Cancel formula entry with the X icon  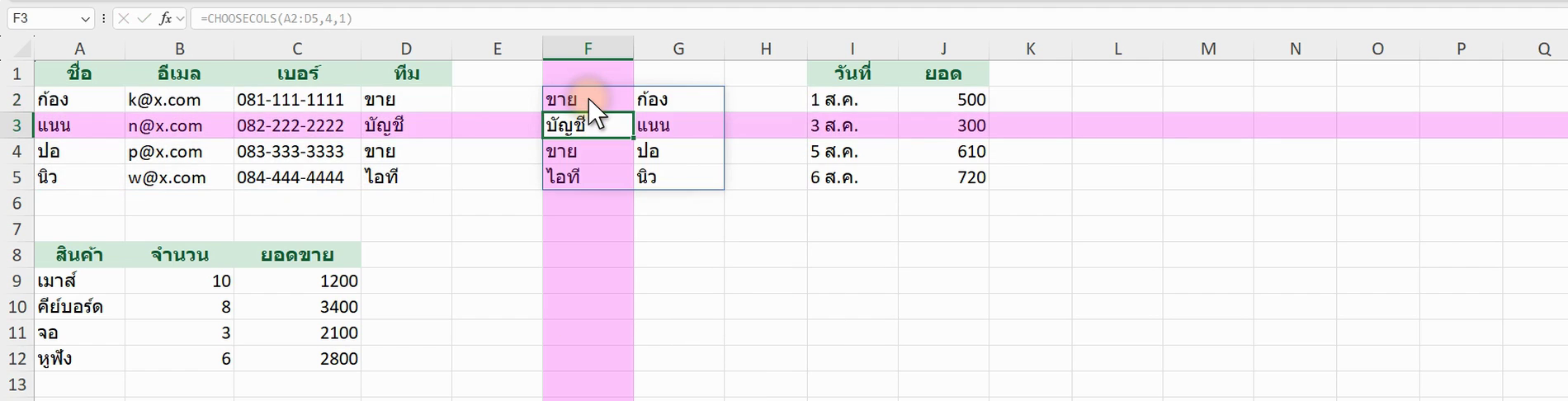(x=124, y=18)
